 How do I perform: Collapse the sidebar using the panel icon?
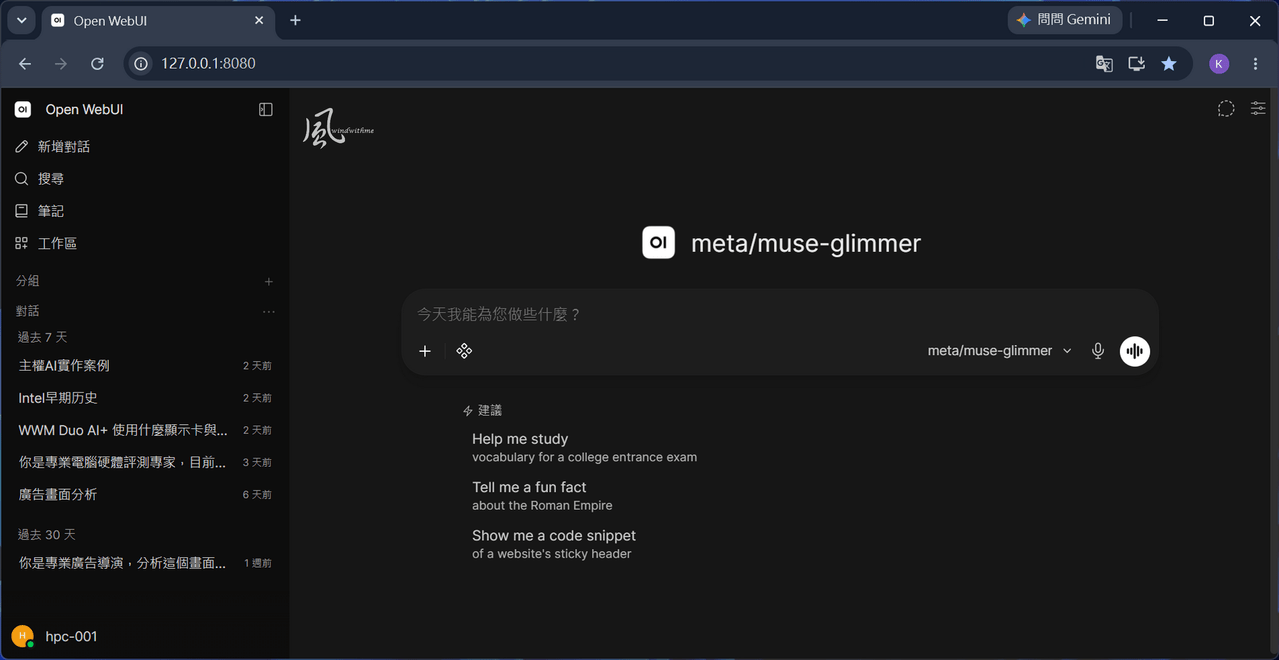(265, 109)
